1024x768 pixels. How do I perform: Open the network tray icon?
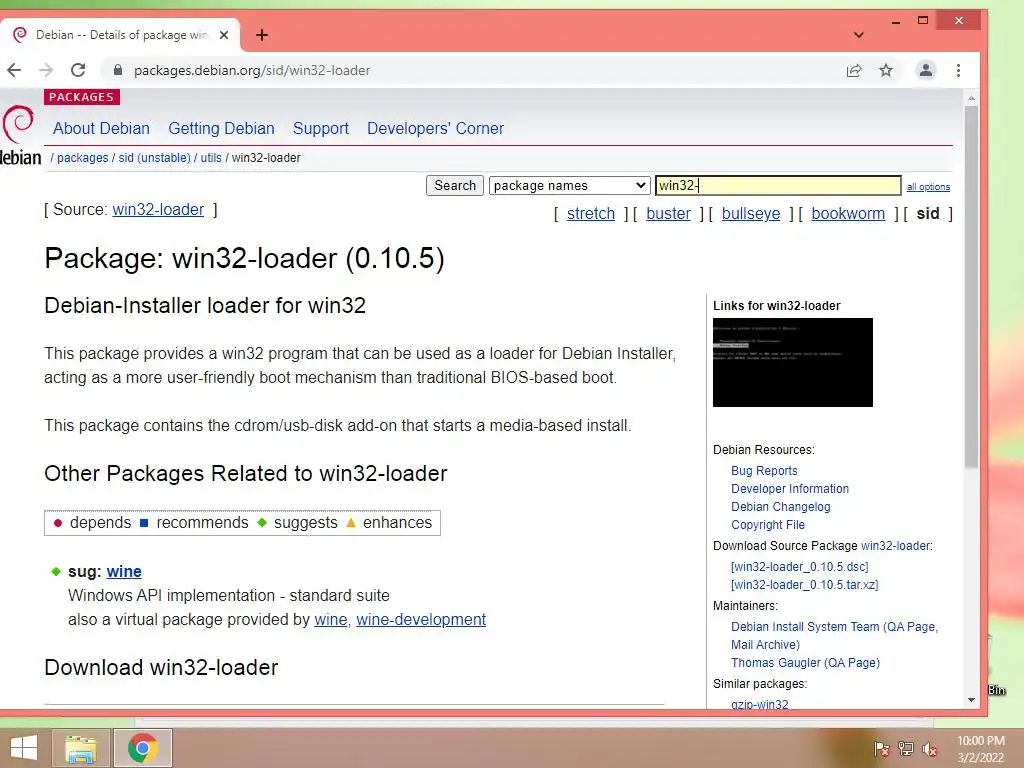(906, 749)
